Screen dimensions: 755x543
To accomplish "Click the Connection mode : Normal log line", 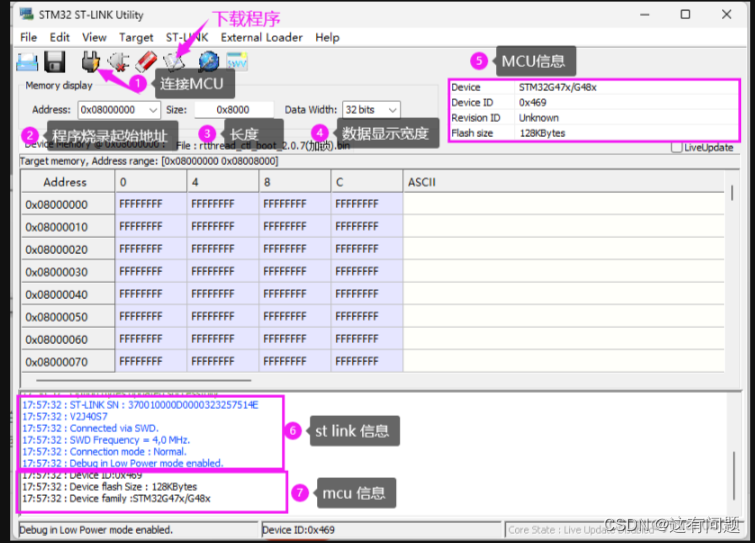I will point(104,452).
